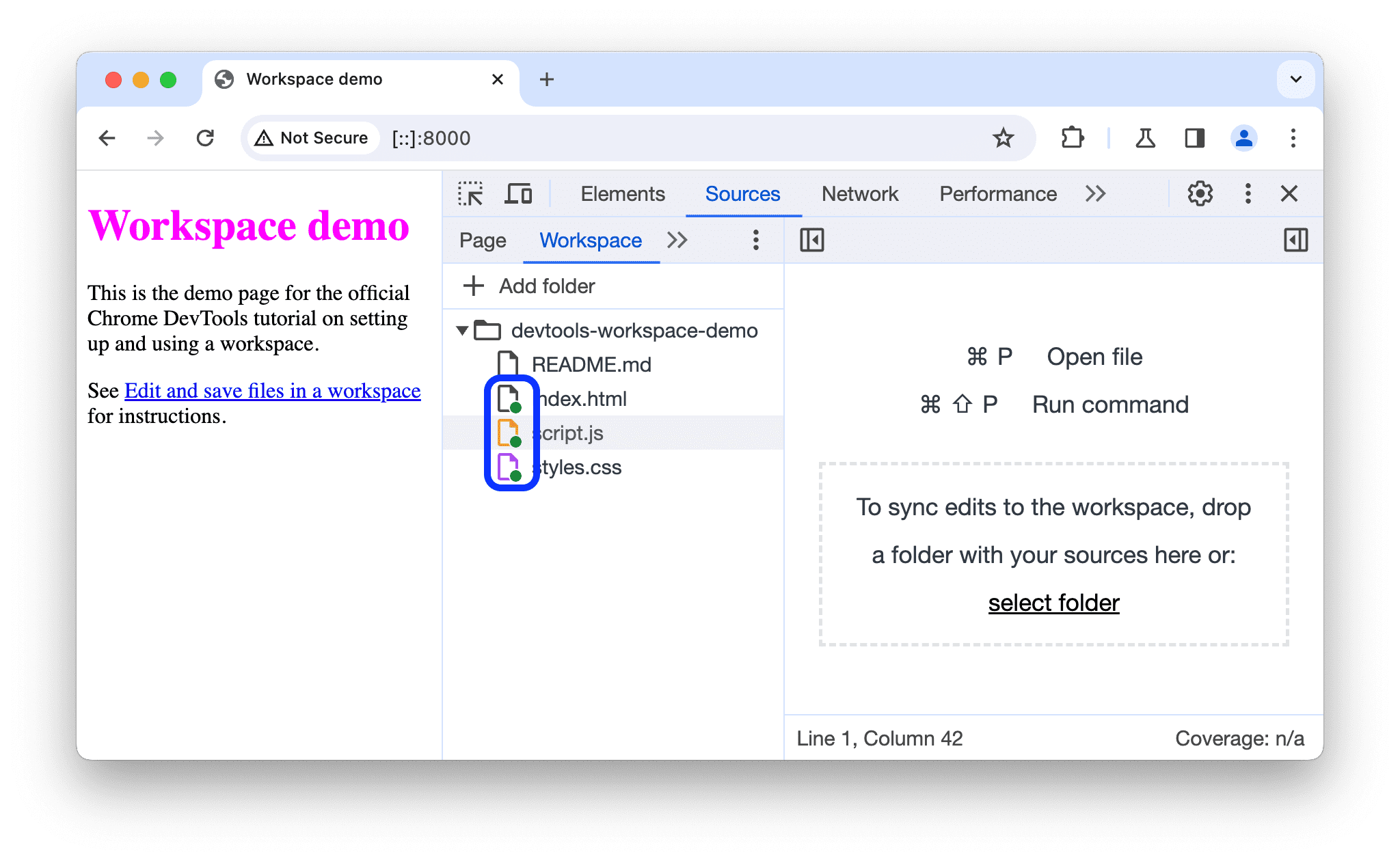This screenshot has width=1400, height=861.
Task: Click the Performance panel tab
Action: point(998,194)
